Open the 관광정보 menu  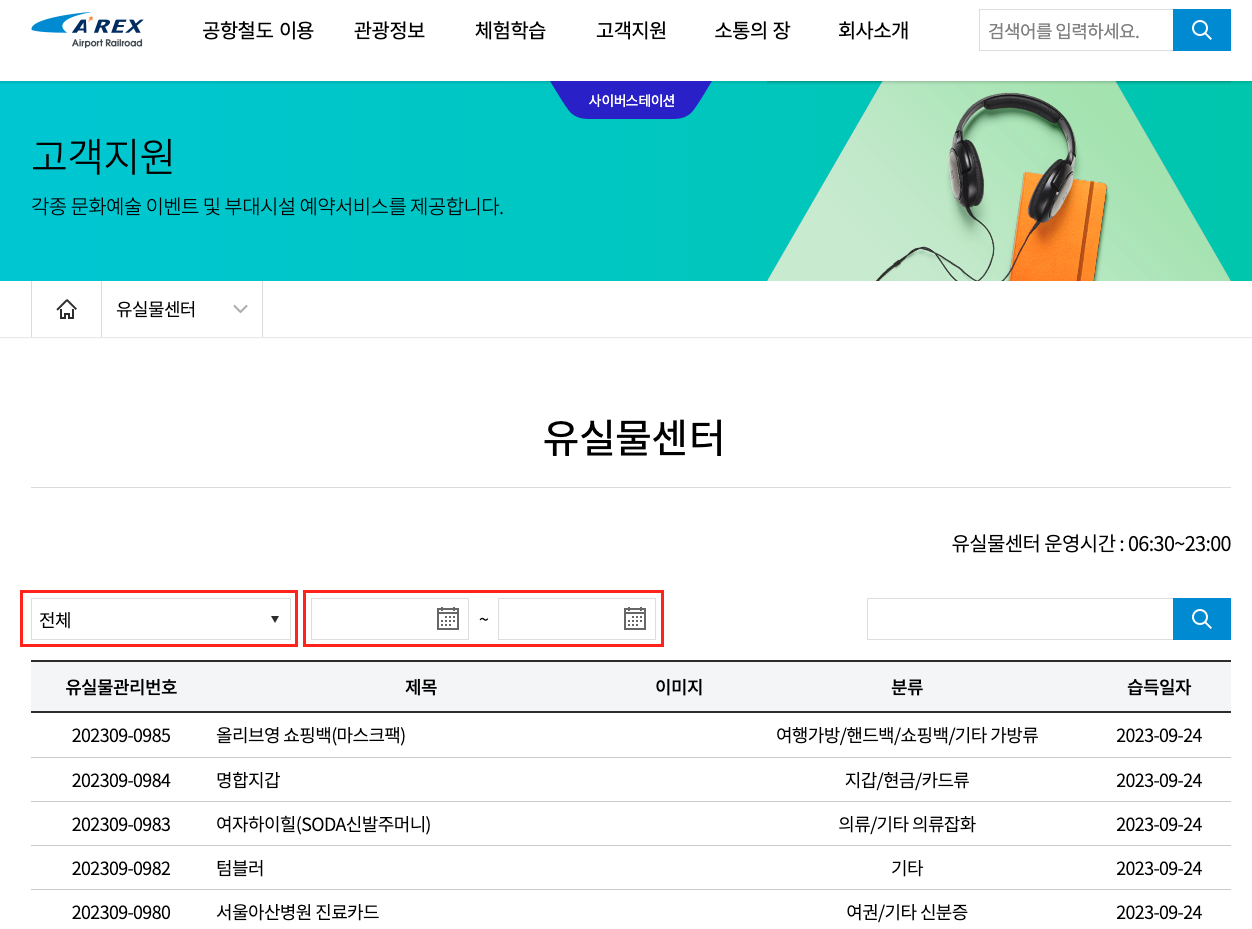coord(389,30)
